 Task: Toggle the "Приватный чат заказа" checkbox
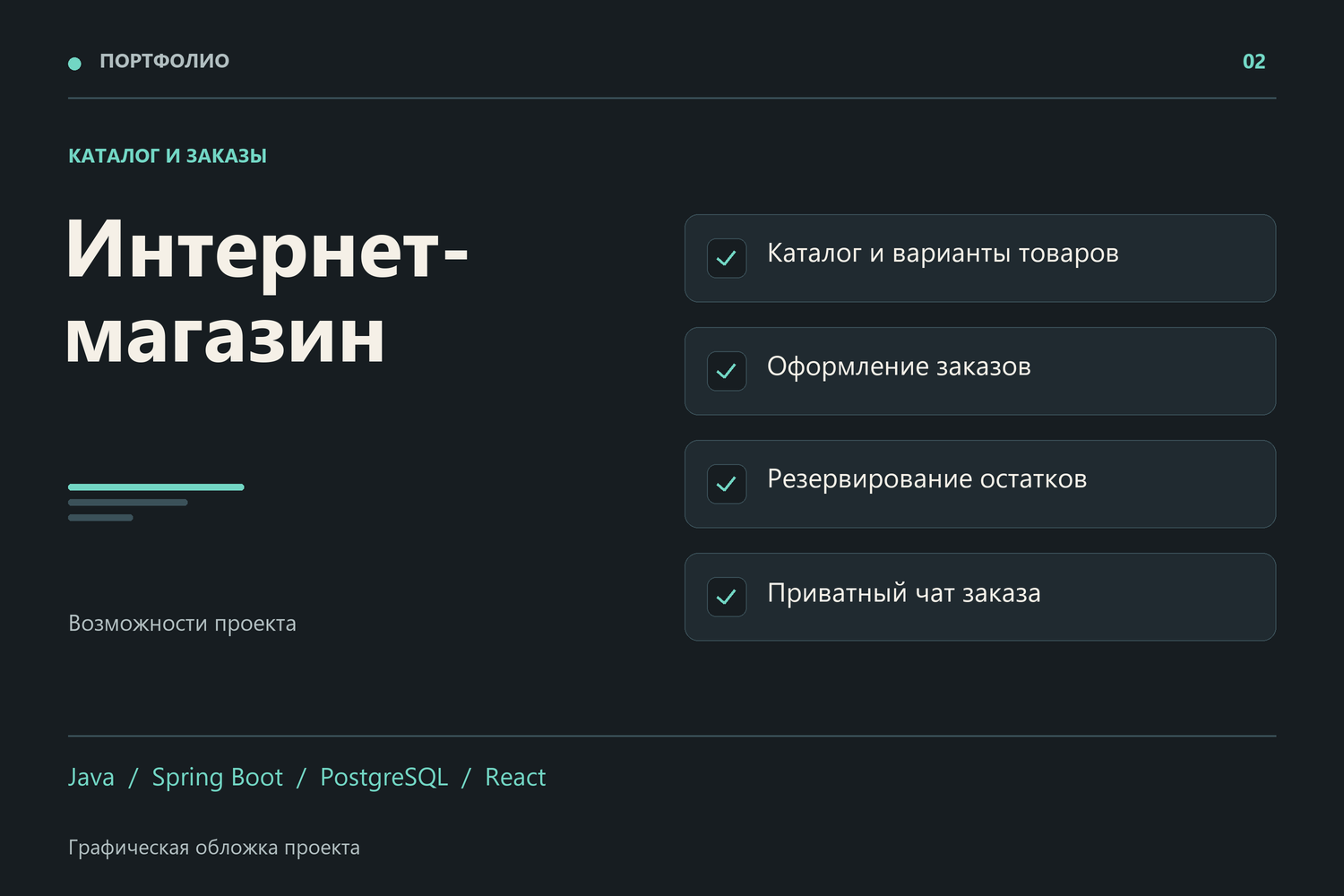(727, 597)
